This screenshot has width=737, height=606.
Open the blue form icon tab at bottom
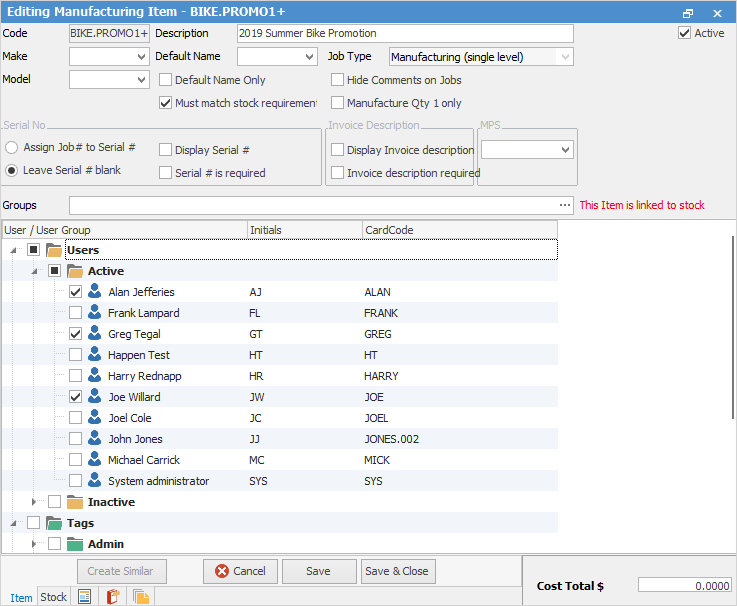(x=85, y=597)
